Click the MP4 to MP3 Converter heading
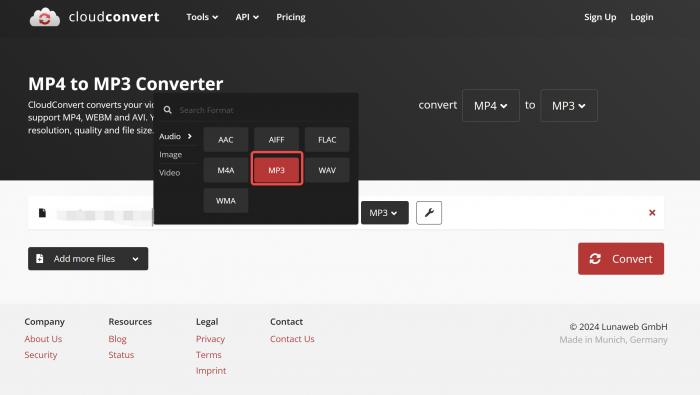This screenshot has width=700, height=395. point(125,84)
